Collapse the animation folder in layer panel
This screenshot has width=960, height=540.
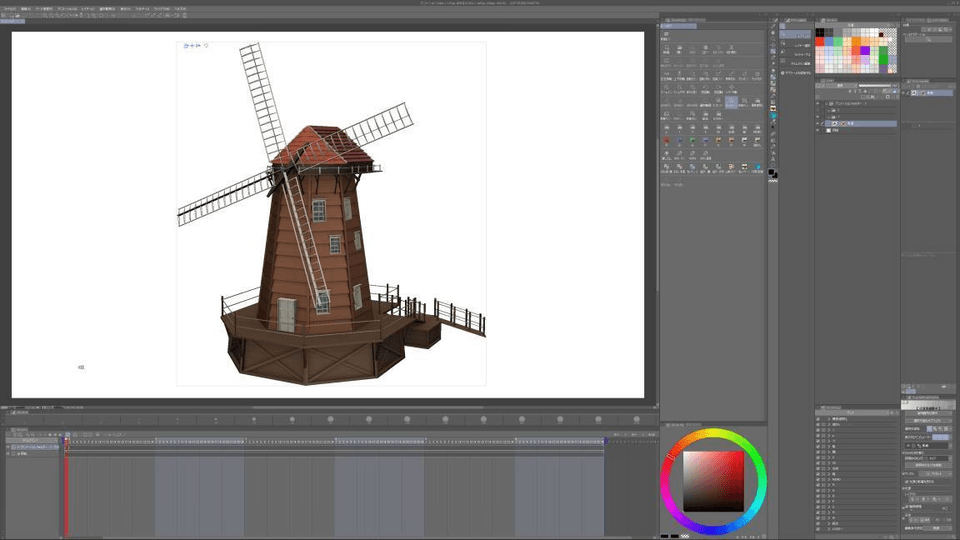coord(826,103)
